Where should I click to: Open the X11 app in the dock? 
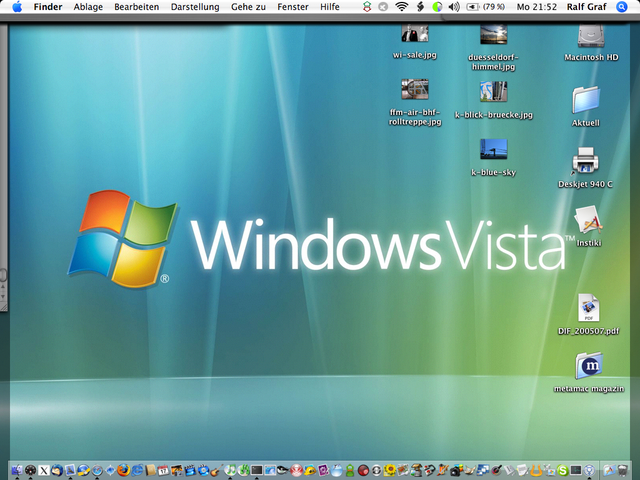(44, 471)
